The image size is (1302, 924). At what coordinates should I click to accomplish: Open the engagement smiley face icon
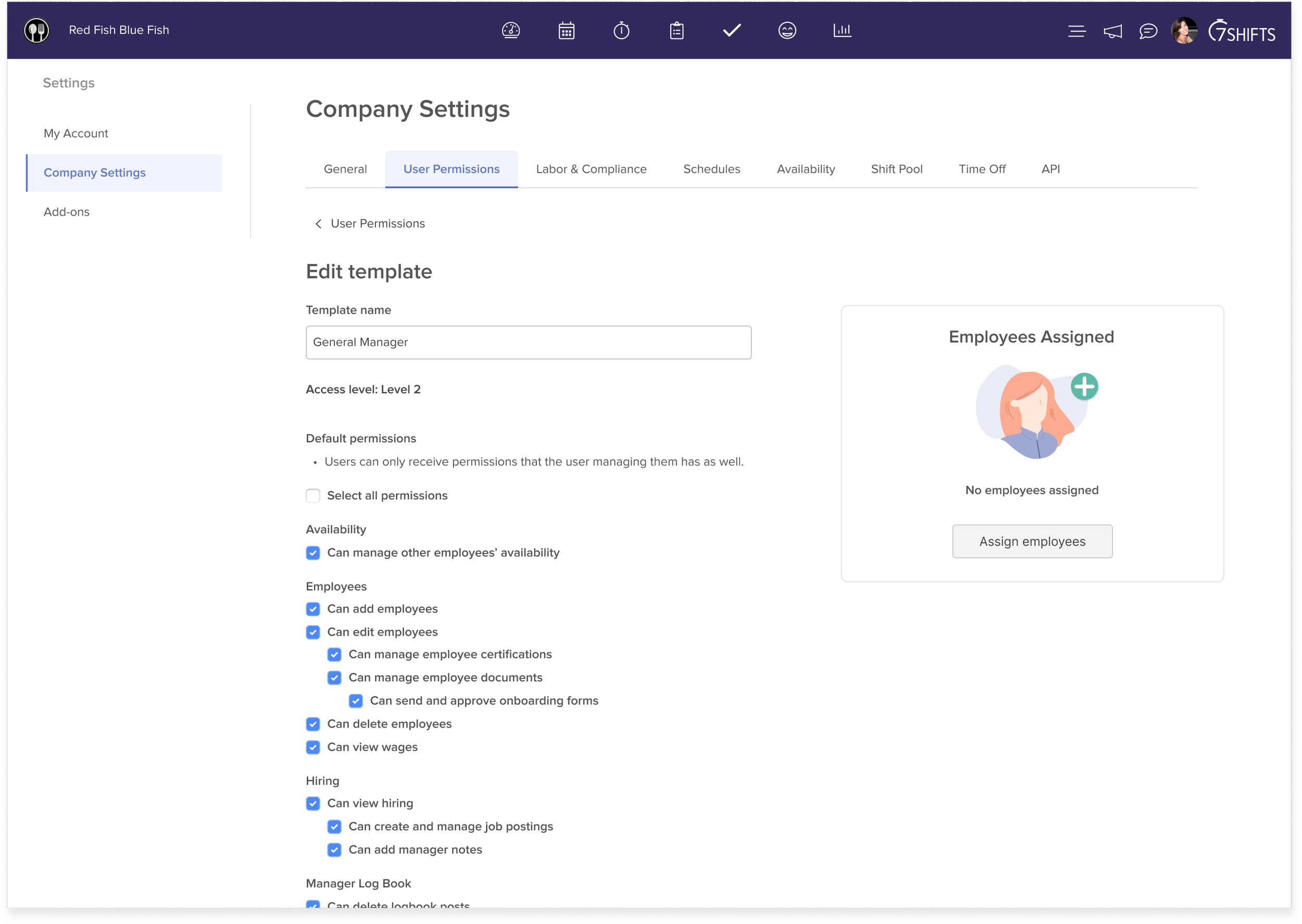pos(786,30)
